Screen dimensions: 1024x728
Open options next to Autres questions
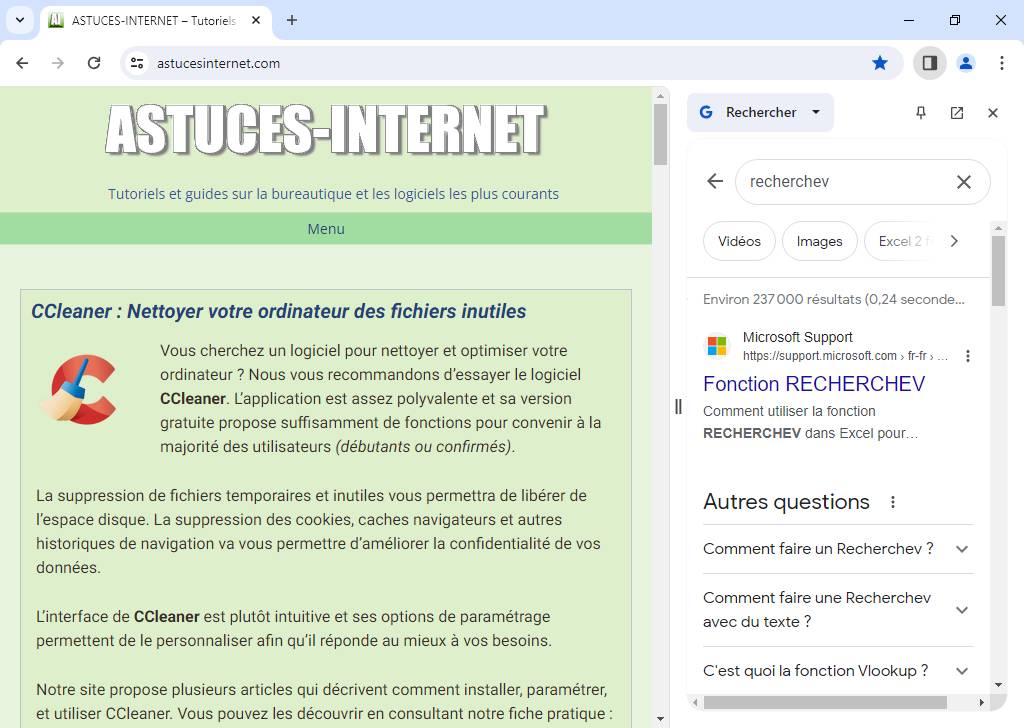pos(893,502)
